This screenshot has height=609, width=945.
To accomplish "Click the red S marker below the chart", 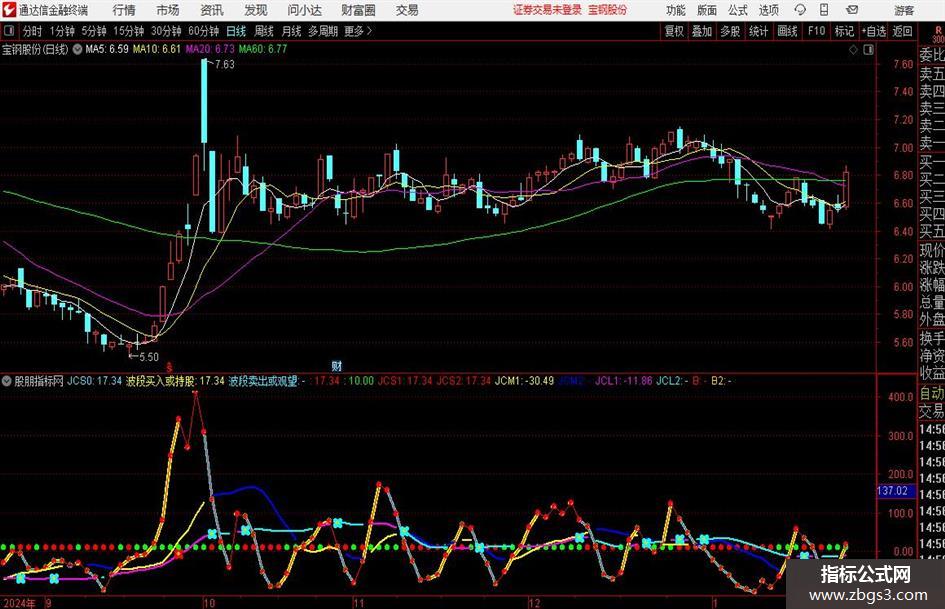I will pos(169,367).
